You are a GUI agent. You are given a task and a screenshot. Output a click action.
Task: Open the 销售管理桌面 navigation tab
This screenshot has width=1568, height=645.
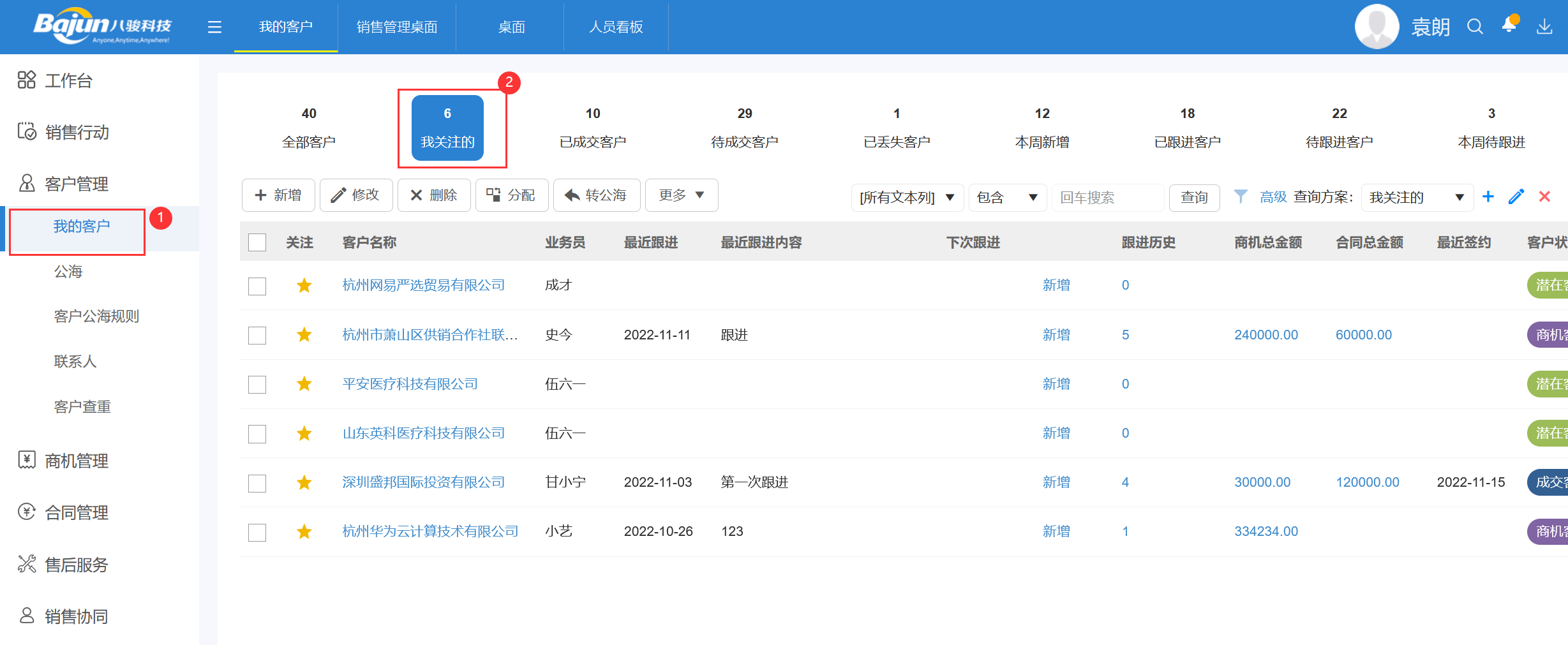point(397,27)
